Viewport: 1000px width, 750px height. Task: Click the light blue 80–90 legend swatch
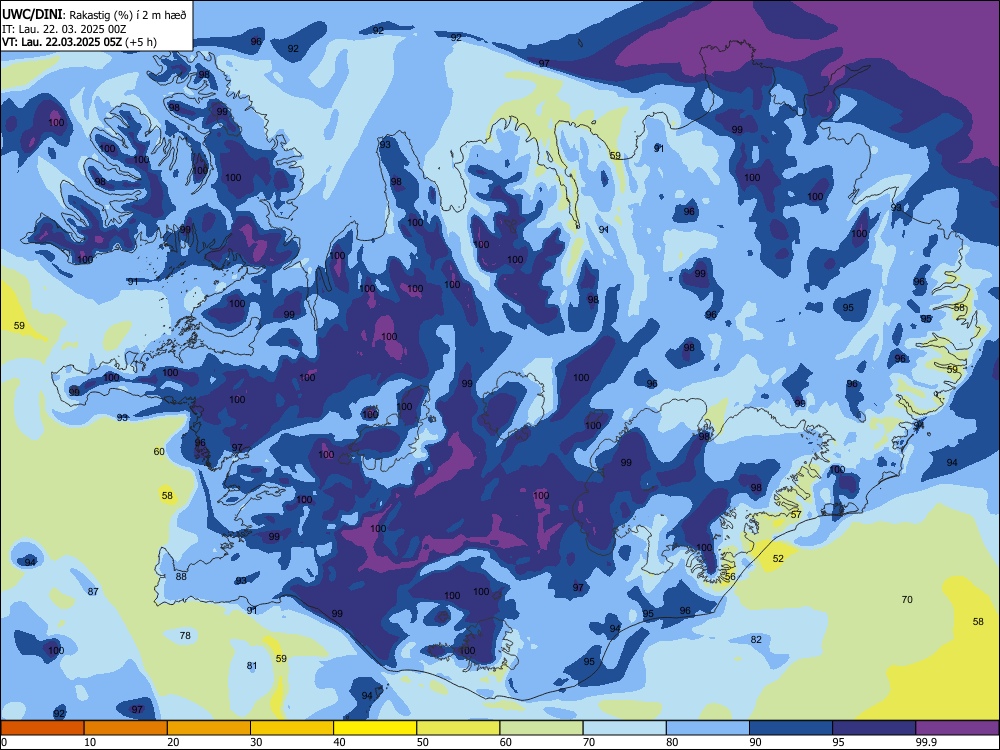[708, 728]
